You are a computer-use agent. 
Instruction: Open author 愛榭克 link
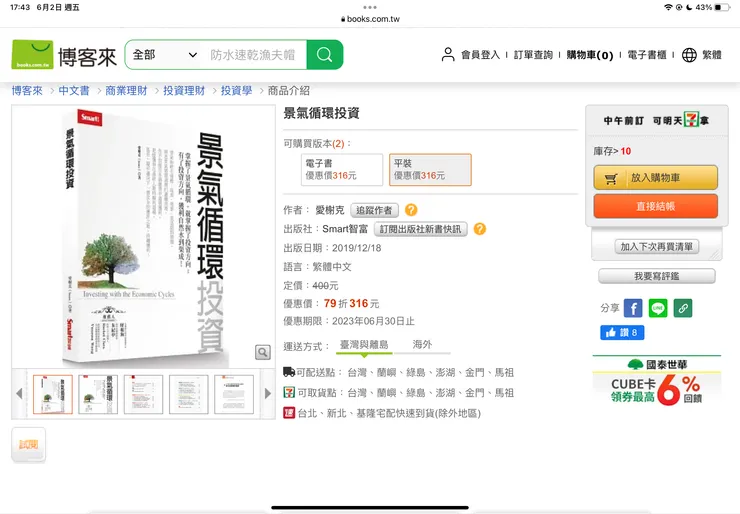coord(330,210)
